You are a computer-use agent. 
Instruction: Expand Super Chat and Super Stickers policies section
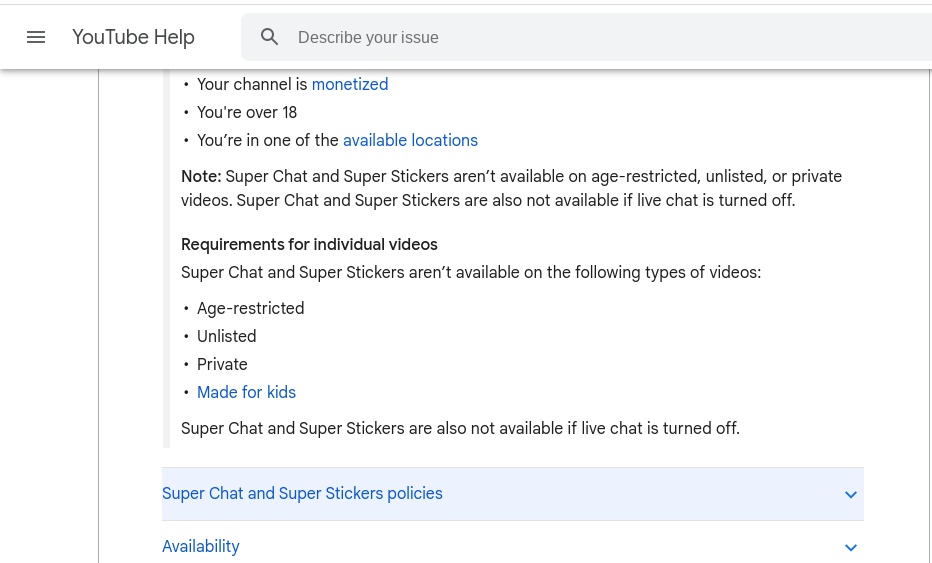(x=512, y=494)
